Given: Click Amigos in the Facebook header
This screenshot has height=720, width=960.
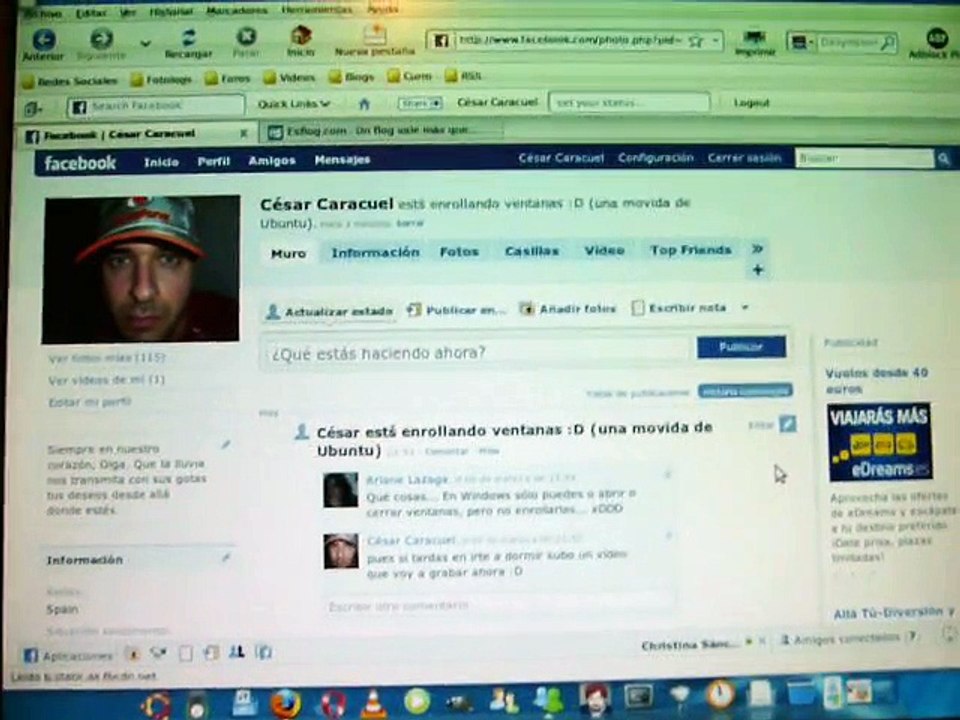Looking at the screenshot, I should pyautogui.click(x=272, y=160).
